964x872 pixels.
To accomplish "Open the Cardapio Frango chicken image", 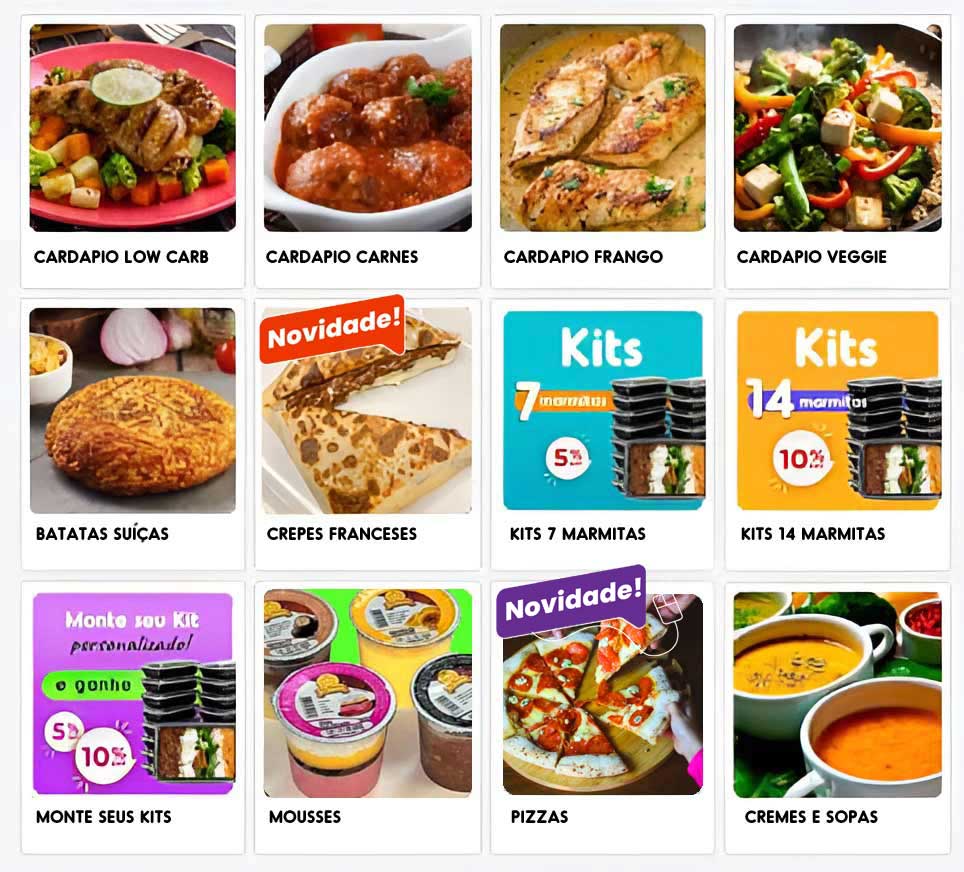I will tap(602, 128).
